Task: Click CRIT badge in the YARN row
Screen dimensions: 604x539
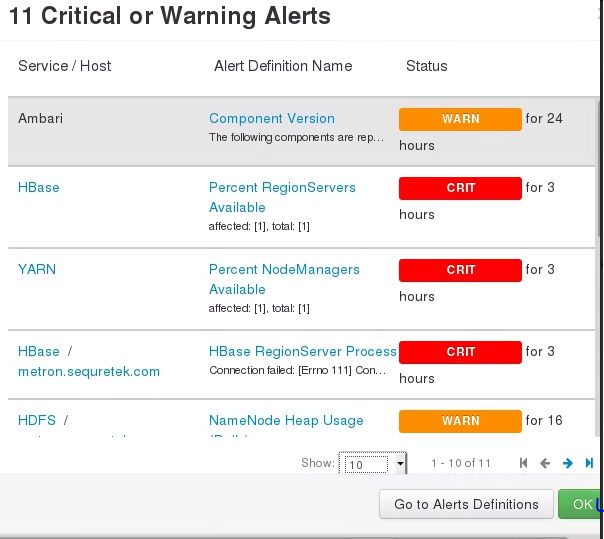Action: pyautogui.click(x=460, y=270)
